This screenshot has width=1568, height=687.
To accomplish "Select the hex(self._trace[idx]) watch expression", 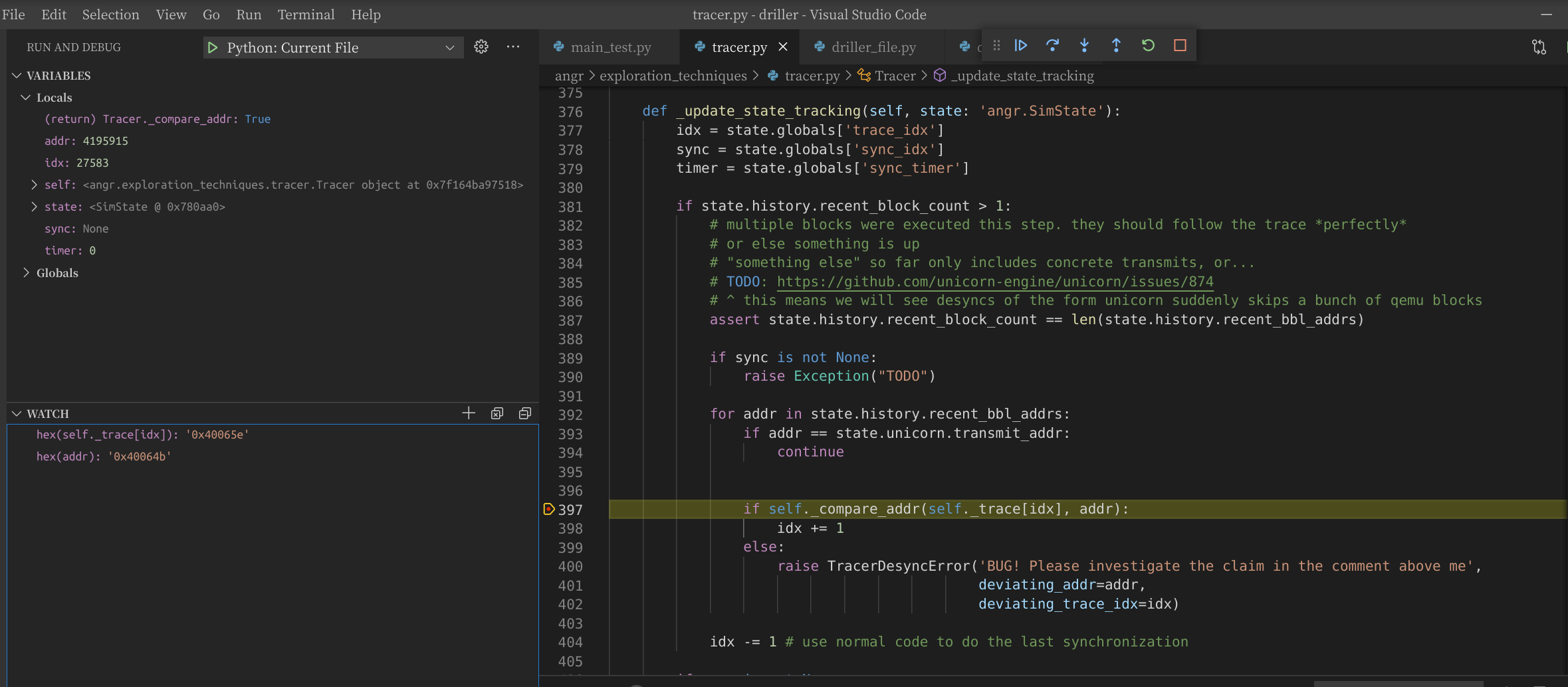I will 142,435.
